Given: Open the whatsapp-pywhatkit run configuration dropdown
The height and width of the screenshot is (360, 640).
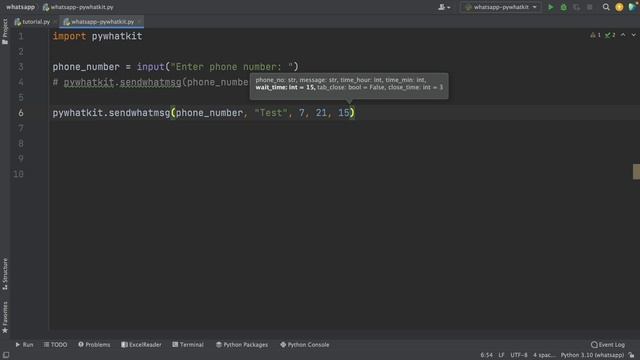Looking at the screenshot, I should click(x=501, y=7).
